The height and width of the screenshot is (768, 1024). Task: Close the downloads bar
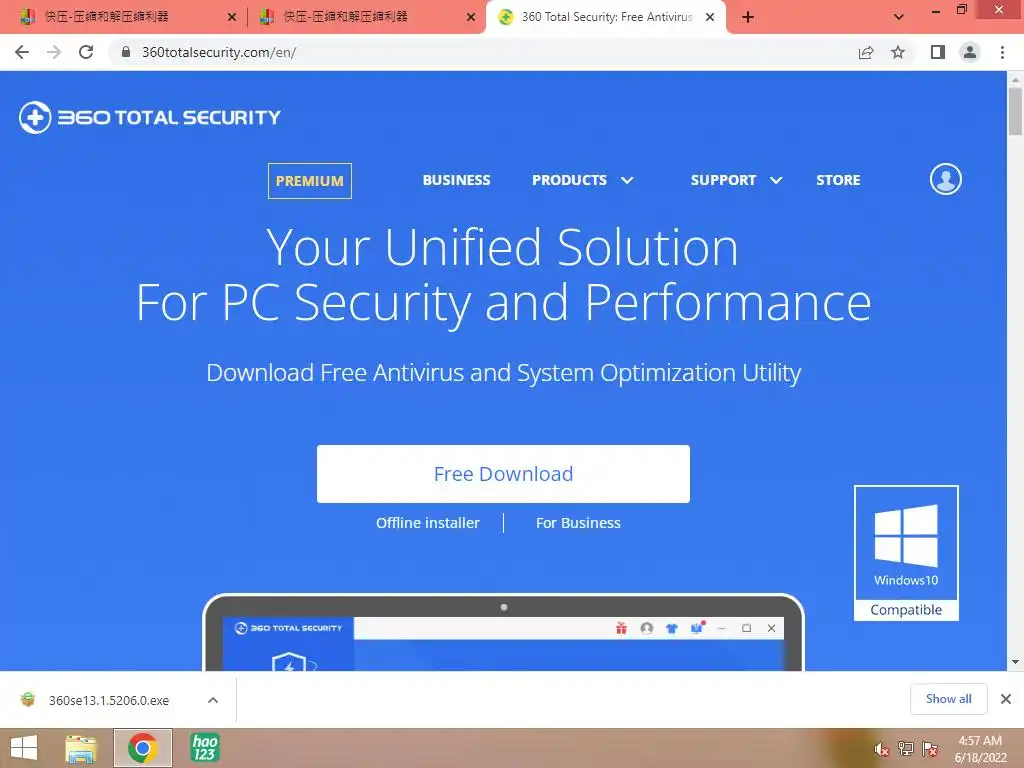click(x=1006, y=699)
